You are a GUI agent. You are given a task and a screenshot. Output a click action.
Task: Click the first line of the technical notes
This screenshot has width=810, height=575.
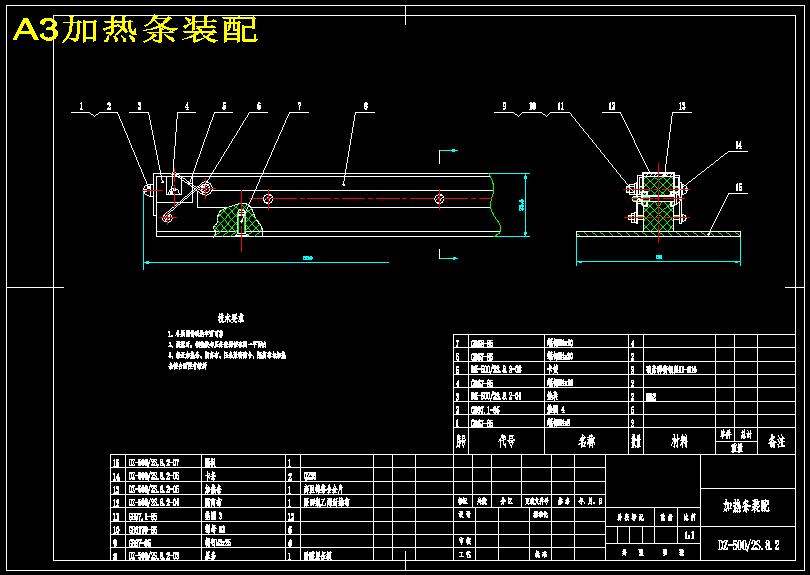(195, 334)
